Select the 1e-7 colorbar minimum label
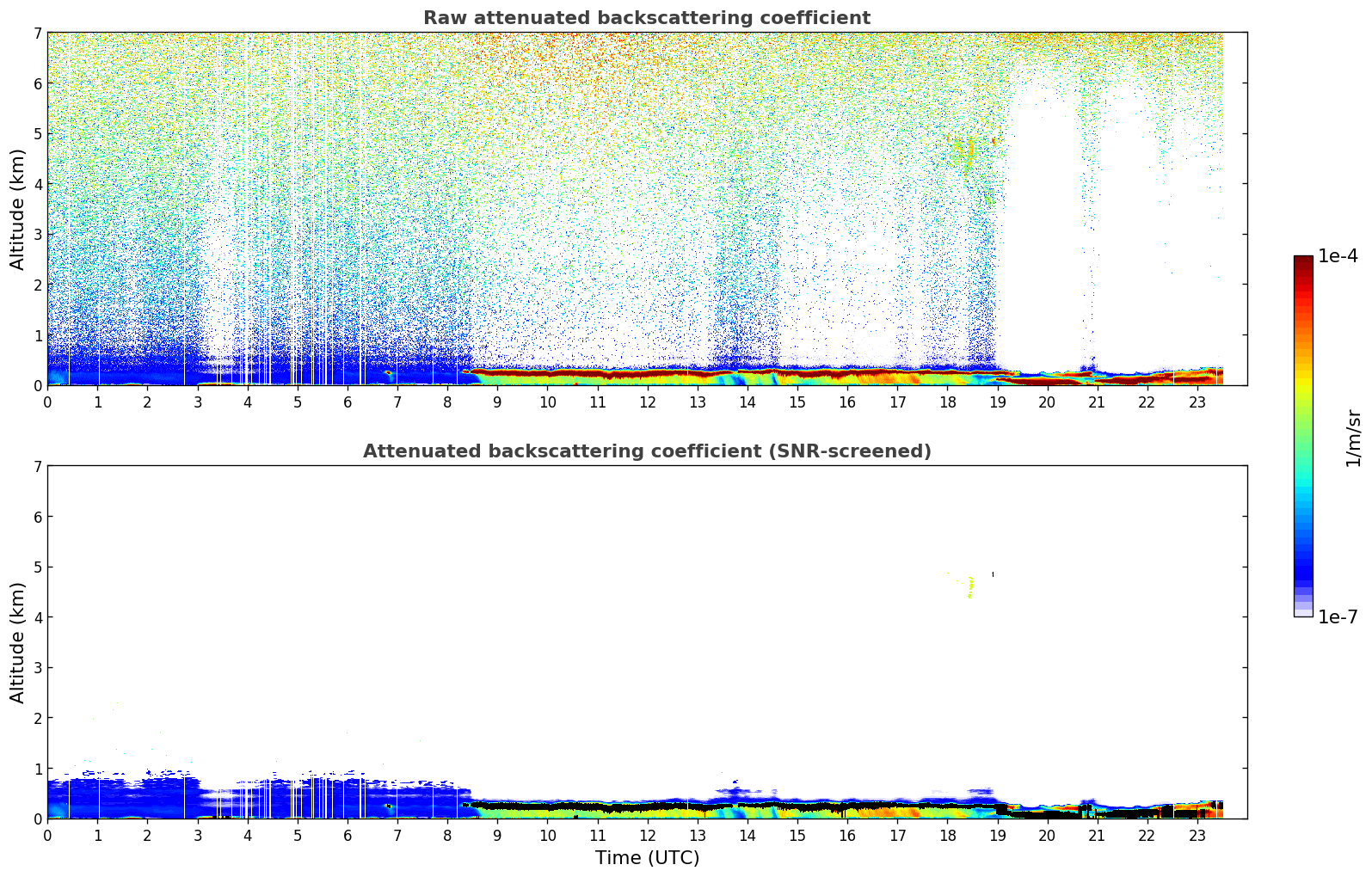The height and width of the screenshot is (877, 1372). [x=1338, y=616]
